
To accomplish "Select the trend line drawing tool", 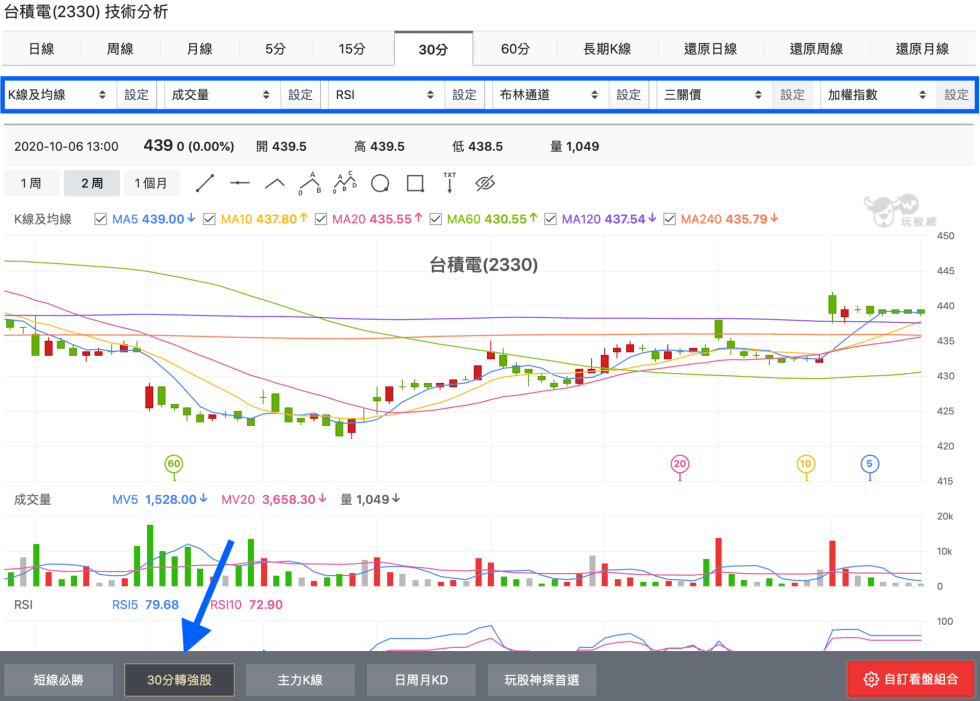I will point(205,183).
